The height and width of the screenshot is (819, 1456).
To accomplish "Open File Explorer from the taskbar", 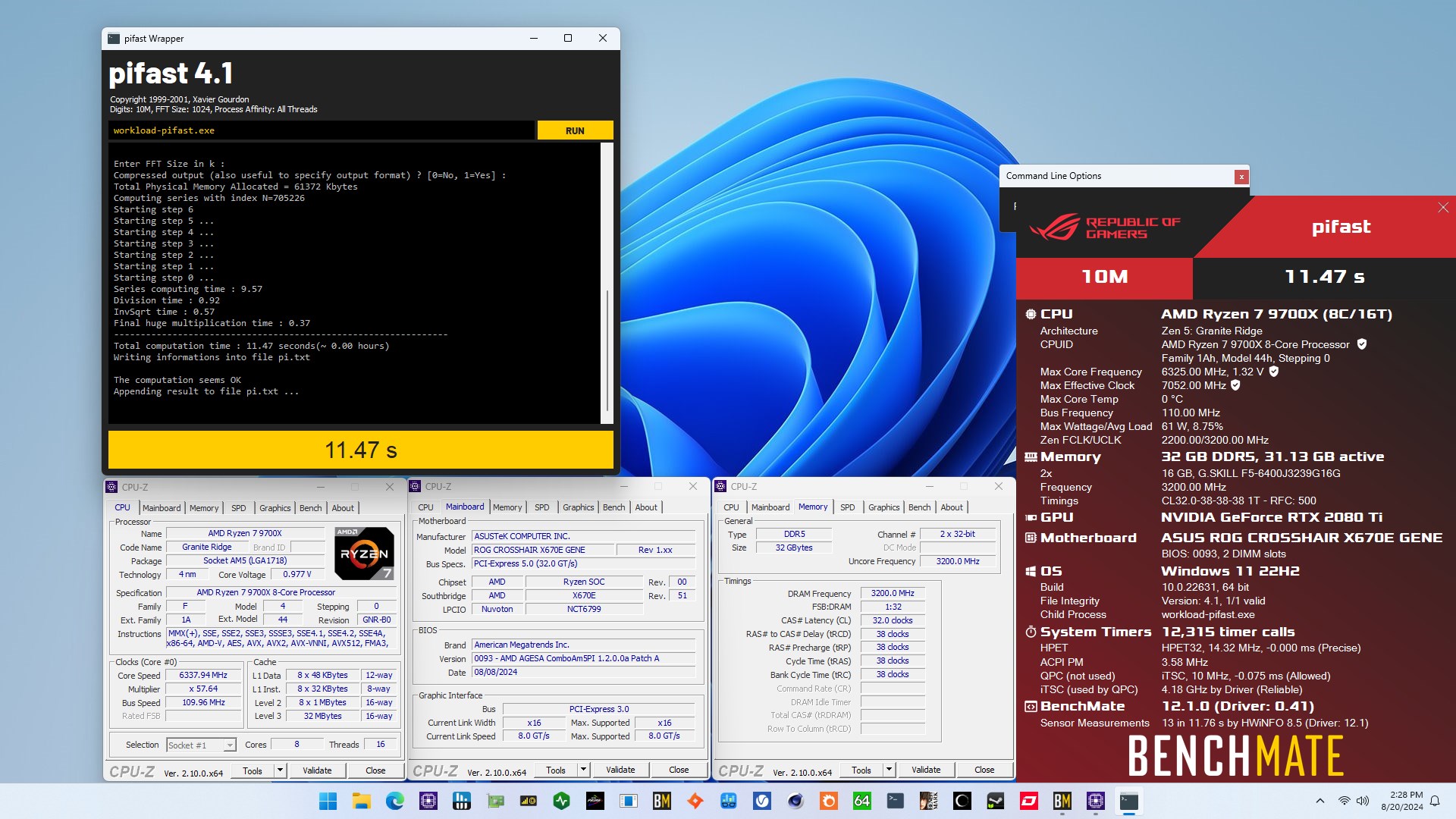I will point(362,801).
